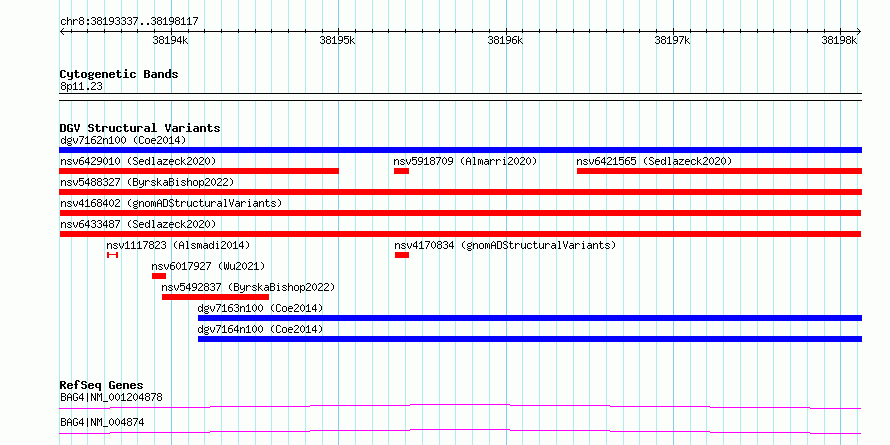Click the 38197k ruler tick label
The height and width of the screenshot is (445, 890).
coord(673,40)
